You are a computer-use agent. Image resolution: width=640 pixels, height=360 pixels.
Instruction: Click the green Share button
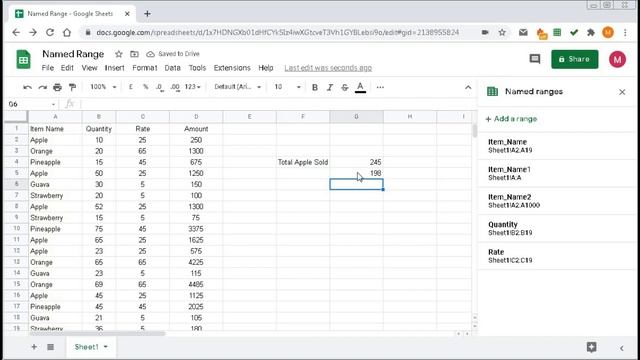point(574,59)
